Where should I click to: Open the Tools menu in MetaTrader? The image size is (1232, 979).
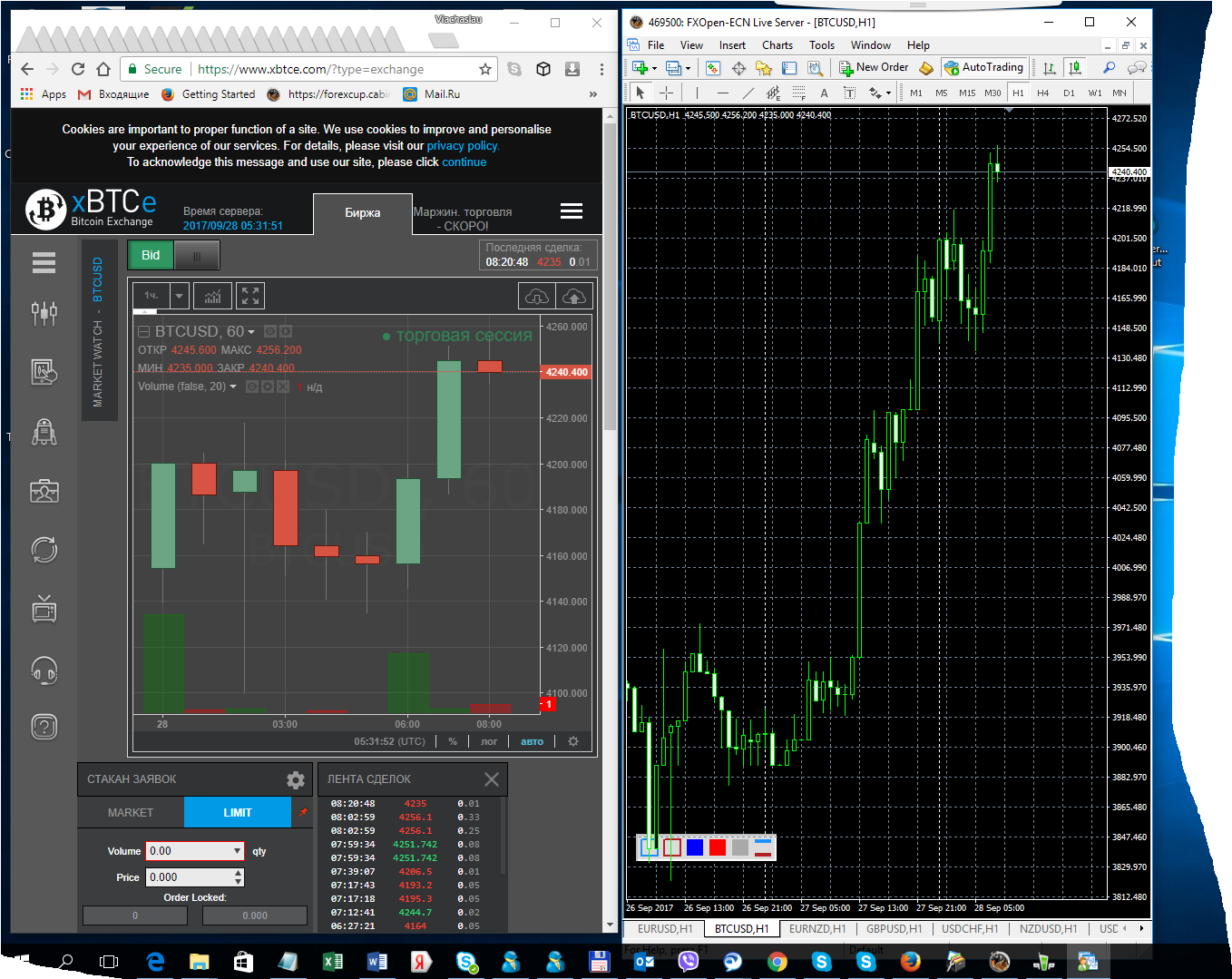(822, 45)
